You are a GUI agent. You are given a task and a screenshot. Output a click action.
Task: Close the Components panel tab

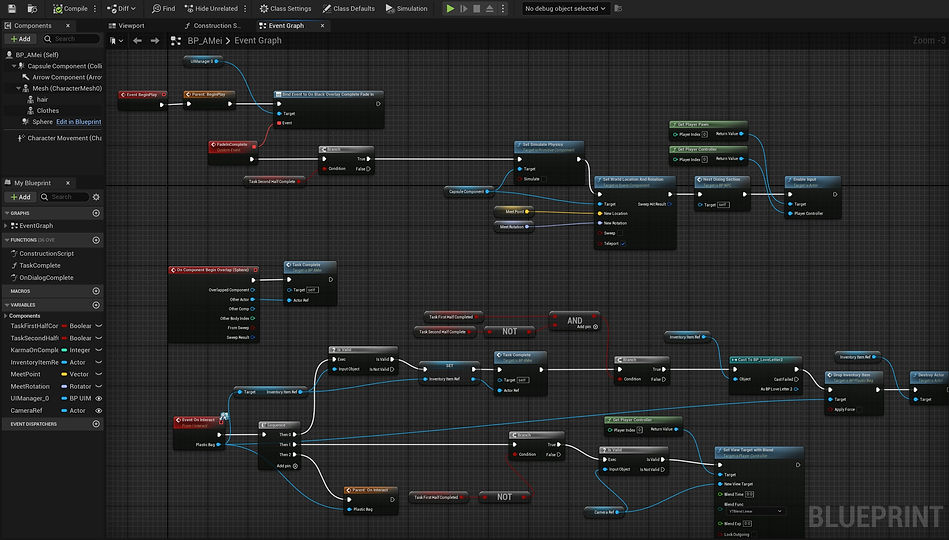click(x=68, y=25)
